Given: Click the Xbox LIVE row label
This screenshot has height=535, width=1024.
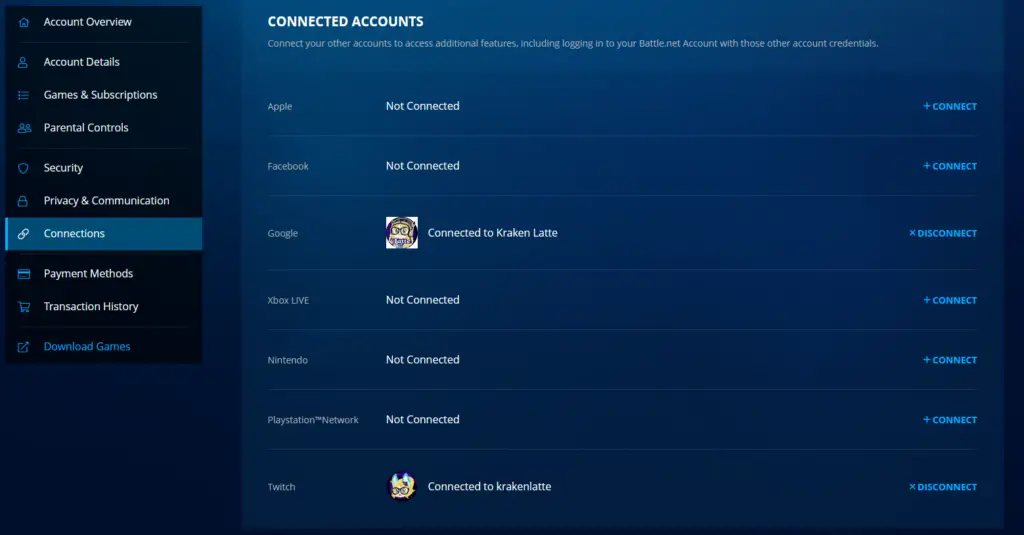Looking at the screenshot, I should pyautogui.click(x=288, y=300).
